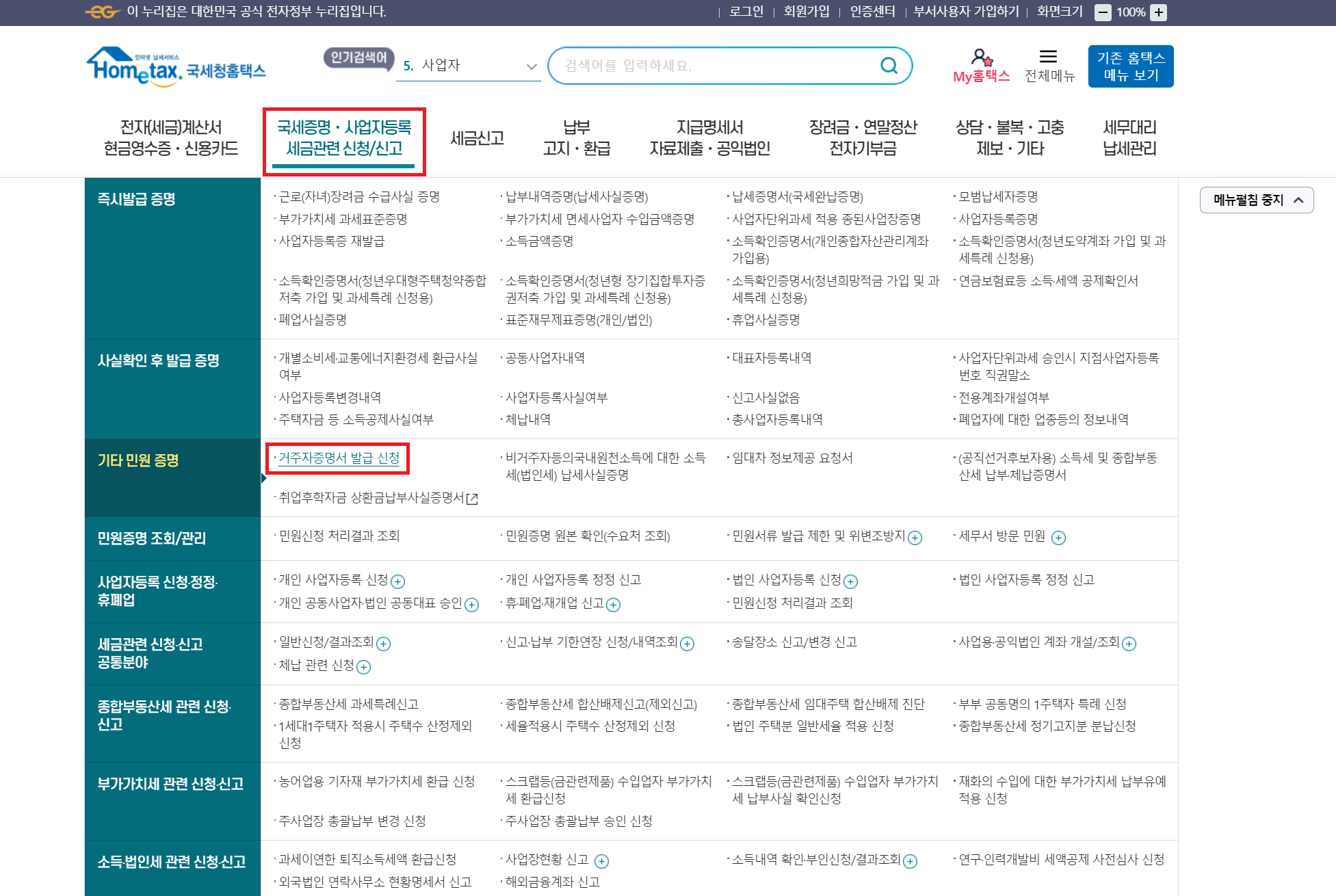
Task: Open 체납내역 link
Action: pyautogui.click(x=528, y=420)
